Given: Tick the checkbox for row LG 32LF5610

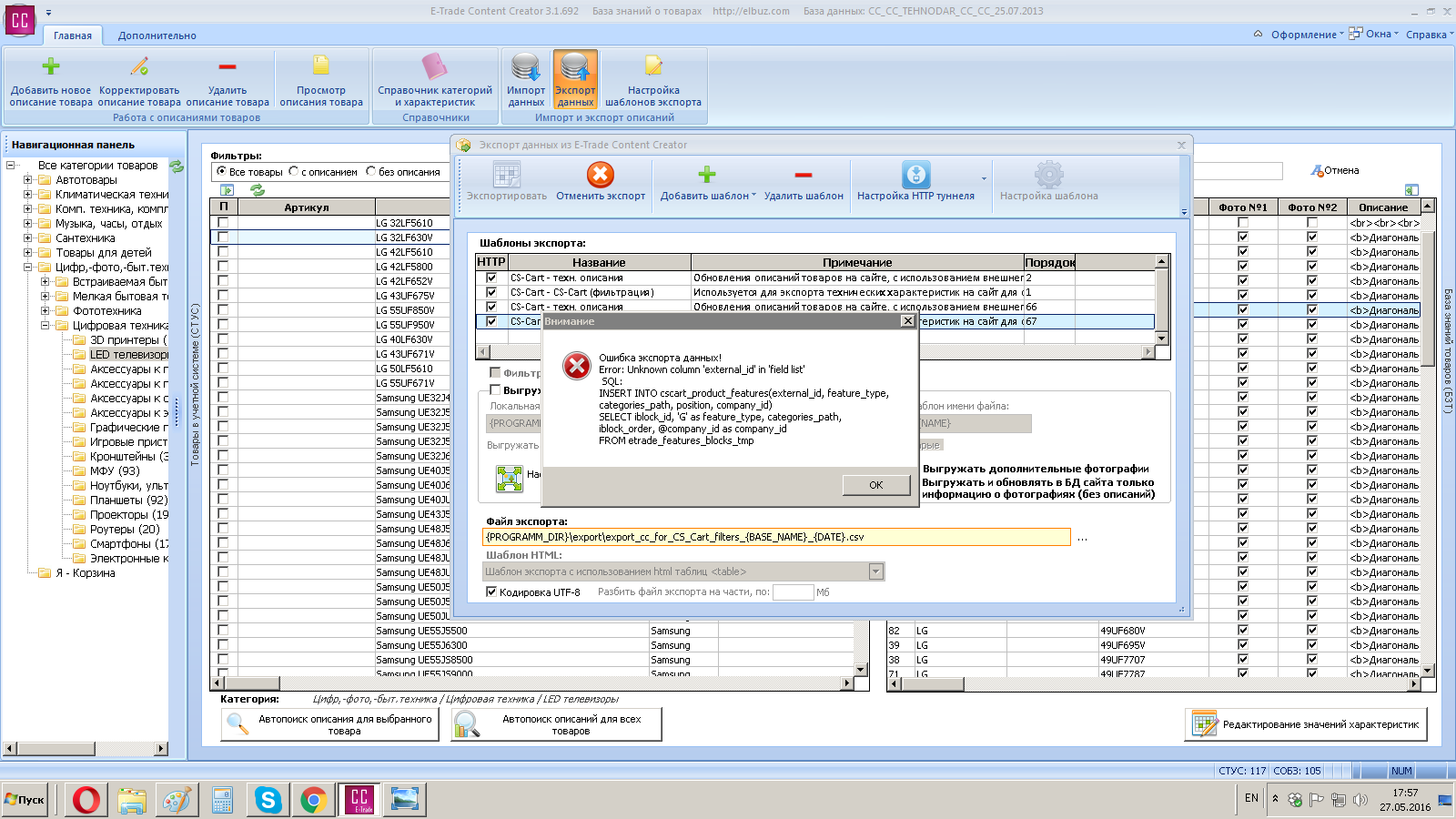Looking at the screenshot, I should 223,222.
